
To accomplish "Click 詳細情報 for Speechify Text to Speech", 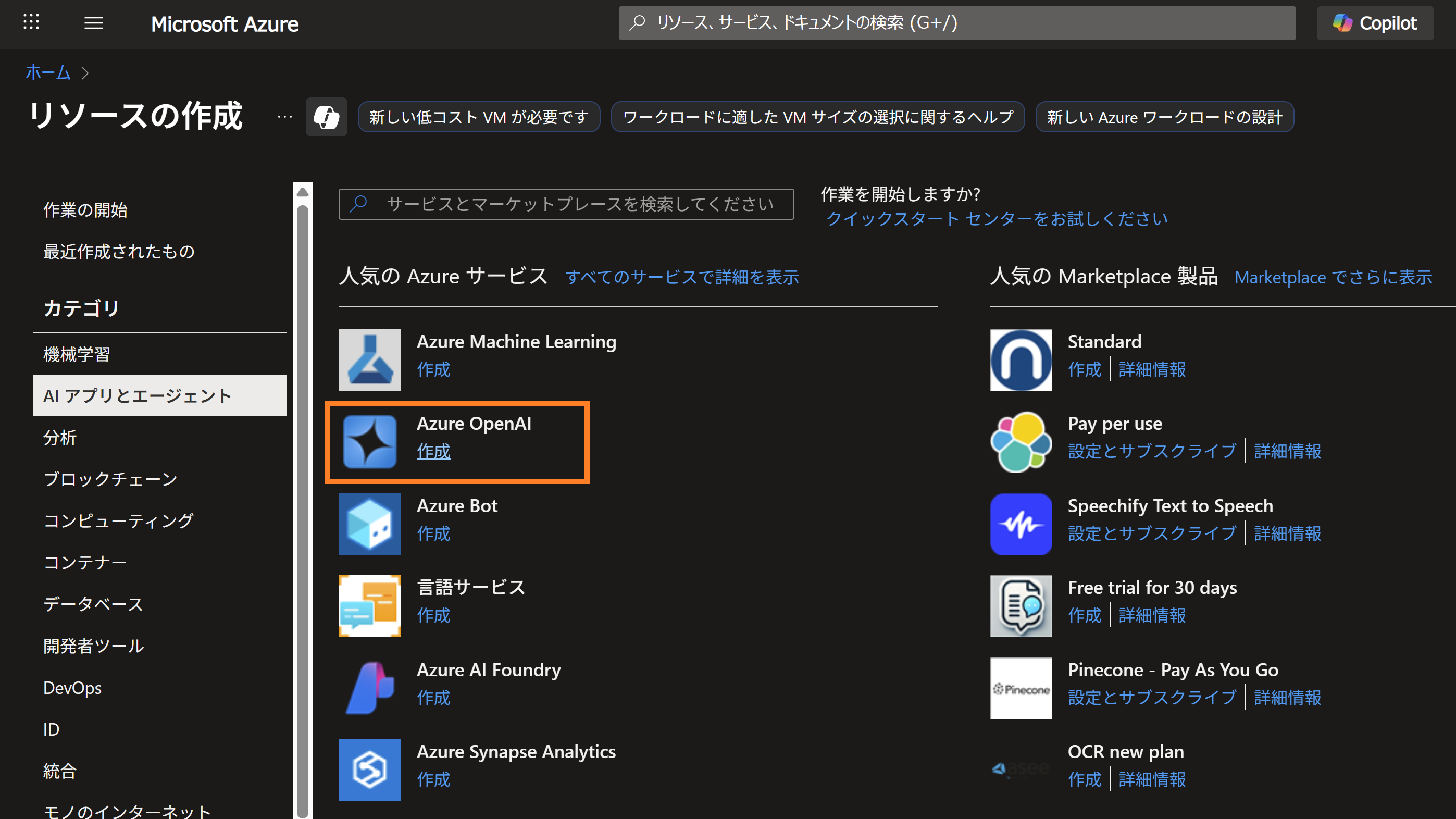I will [x=1288, y=533].
